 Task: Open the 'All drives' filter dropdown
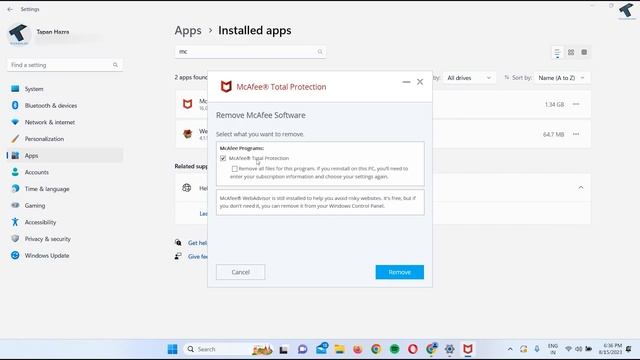469,78
